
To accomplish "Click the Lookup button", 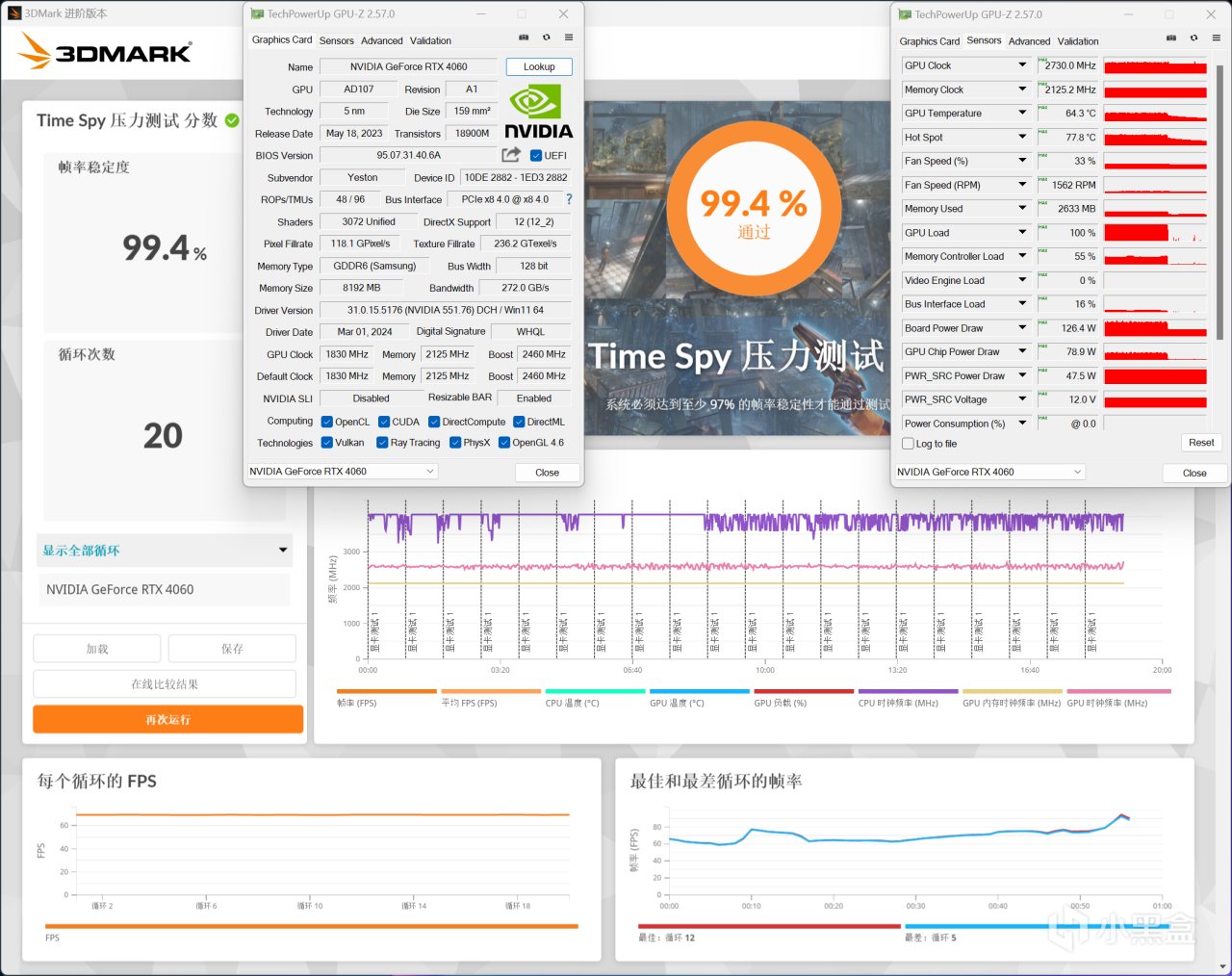I will (539, 67).
